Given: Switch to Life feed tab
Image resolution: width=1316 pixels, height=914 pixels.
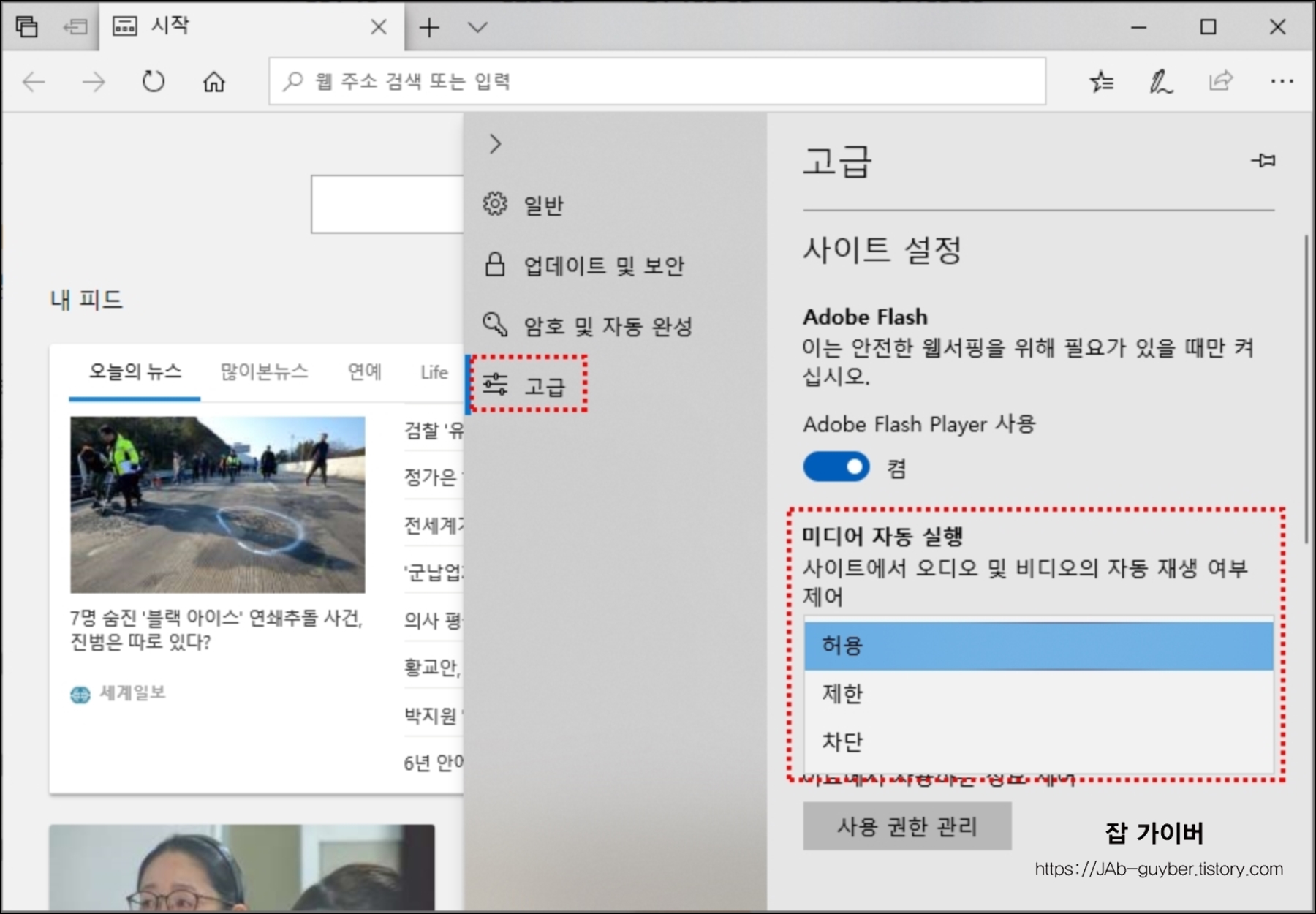Looking at the screenshot, I should (x=434, y=372).
